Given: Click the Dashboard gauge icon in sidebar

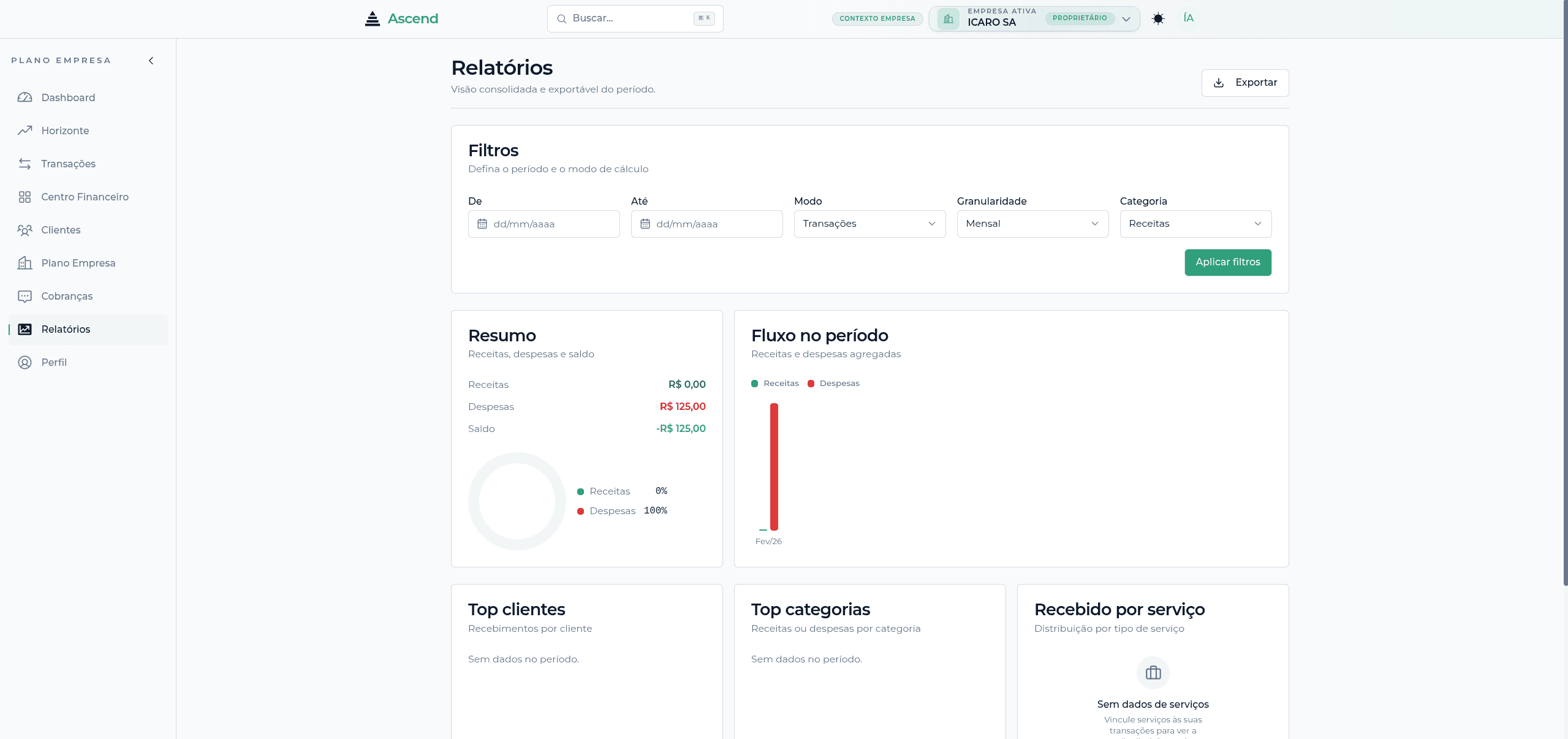Looking at the screenshot, I should point(25,97).
